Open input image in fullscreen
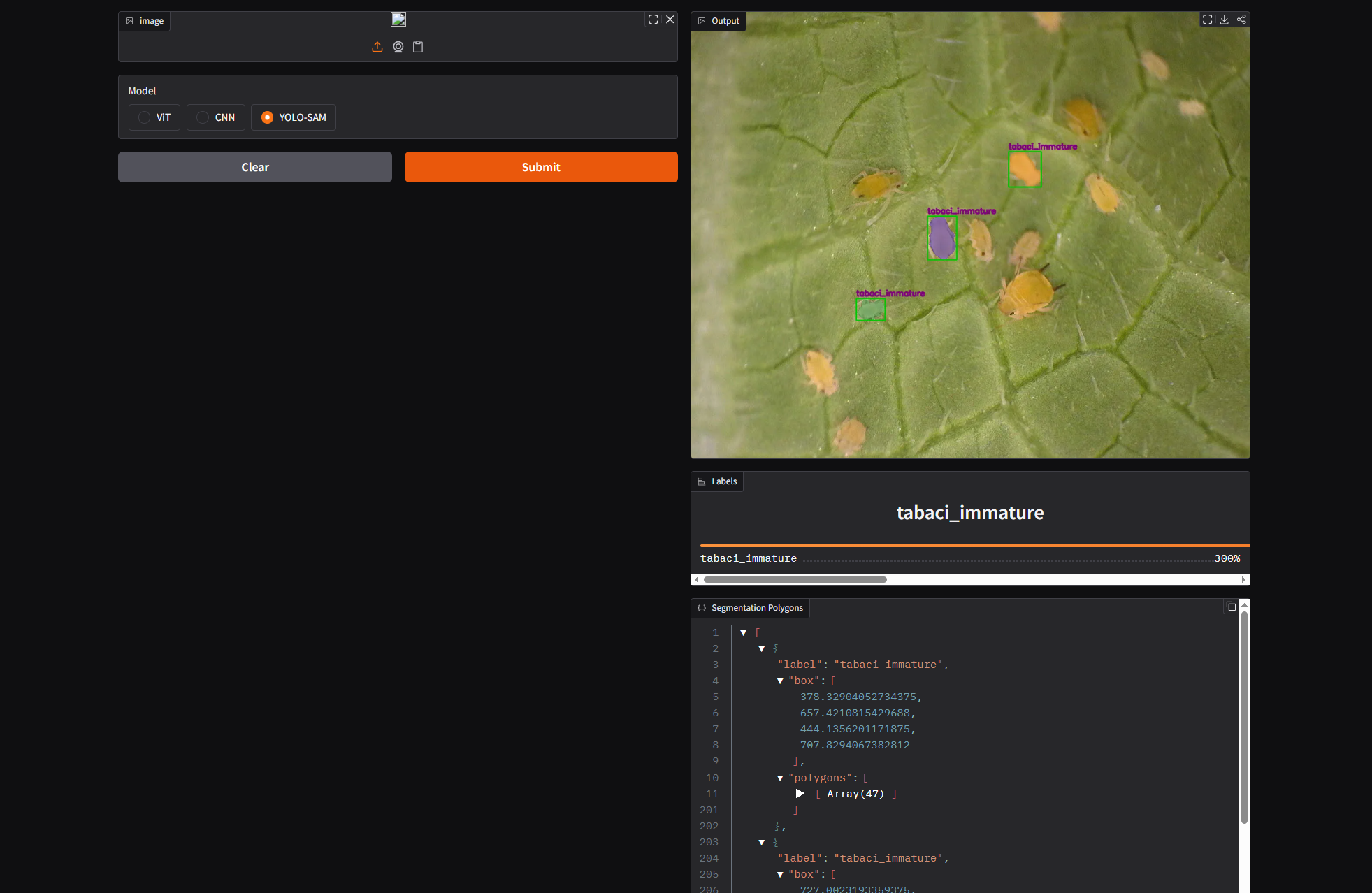Screen dimensions: 1372x893 tap(653, 20)
